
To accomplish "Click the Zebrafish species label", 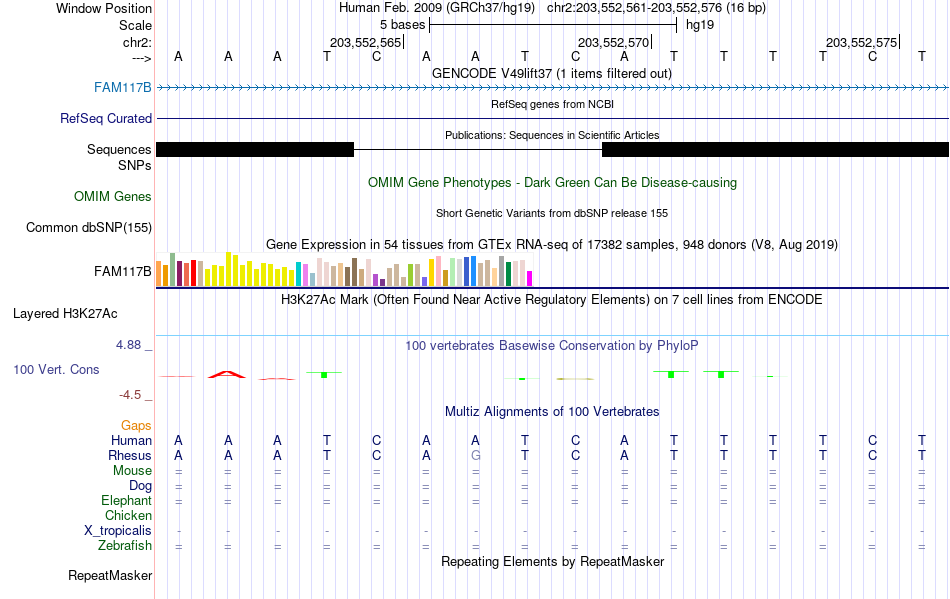I will (x=125, y=546).
